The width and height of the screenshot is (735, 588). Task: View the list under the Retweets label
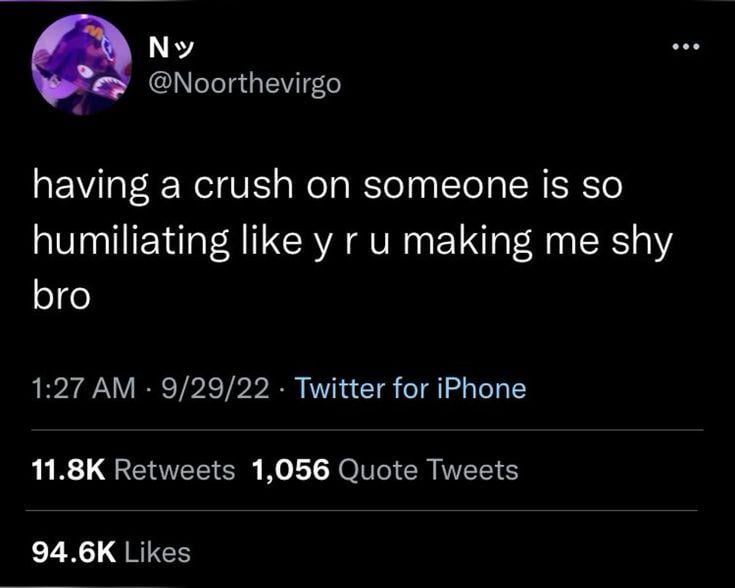pyautogui.click(x=176, y=469)
